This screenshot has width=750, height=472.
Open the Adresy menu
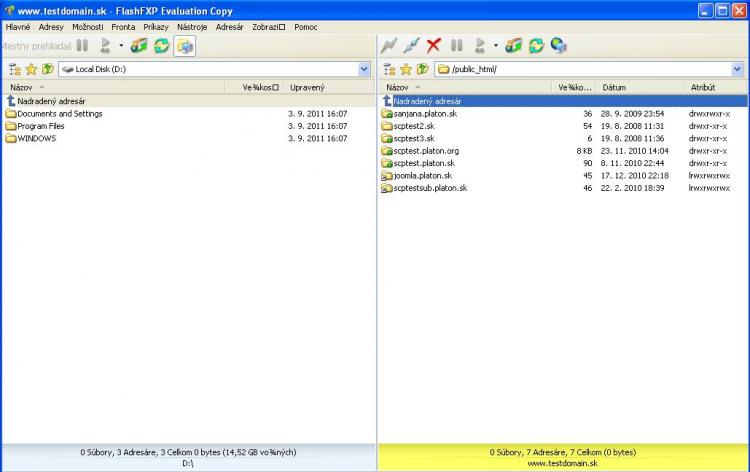(x=51, y=27)
